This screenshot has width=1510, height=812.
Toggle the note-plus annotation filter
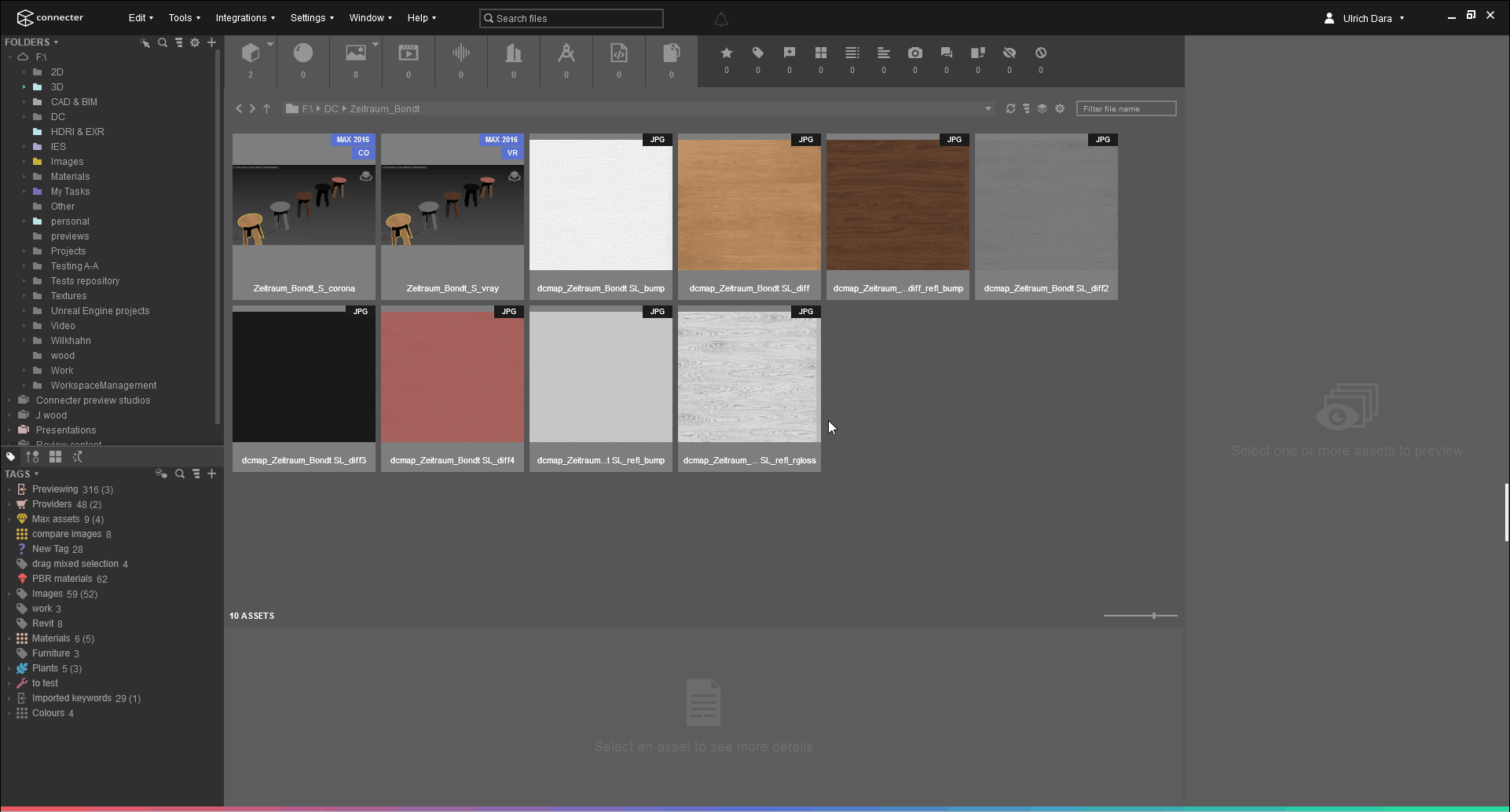790,53
